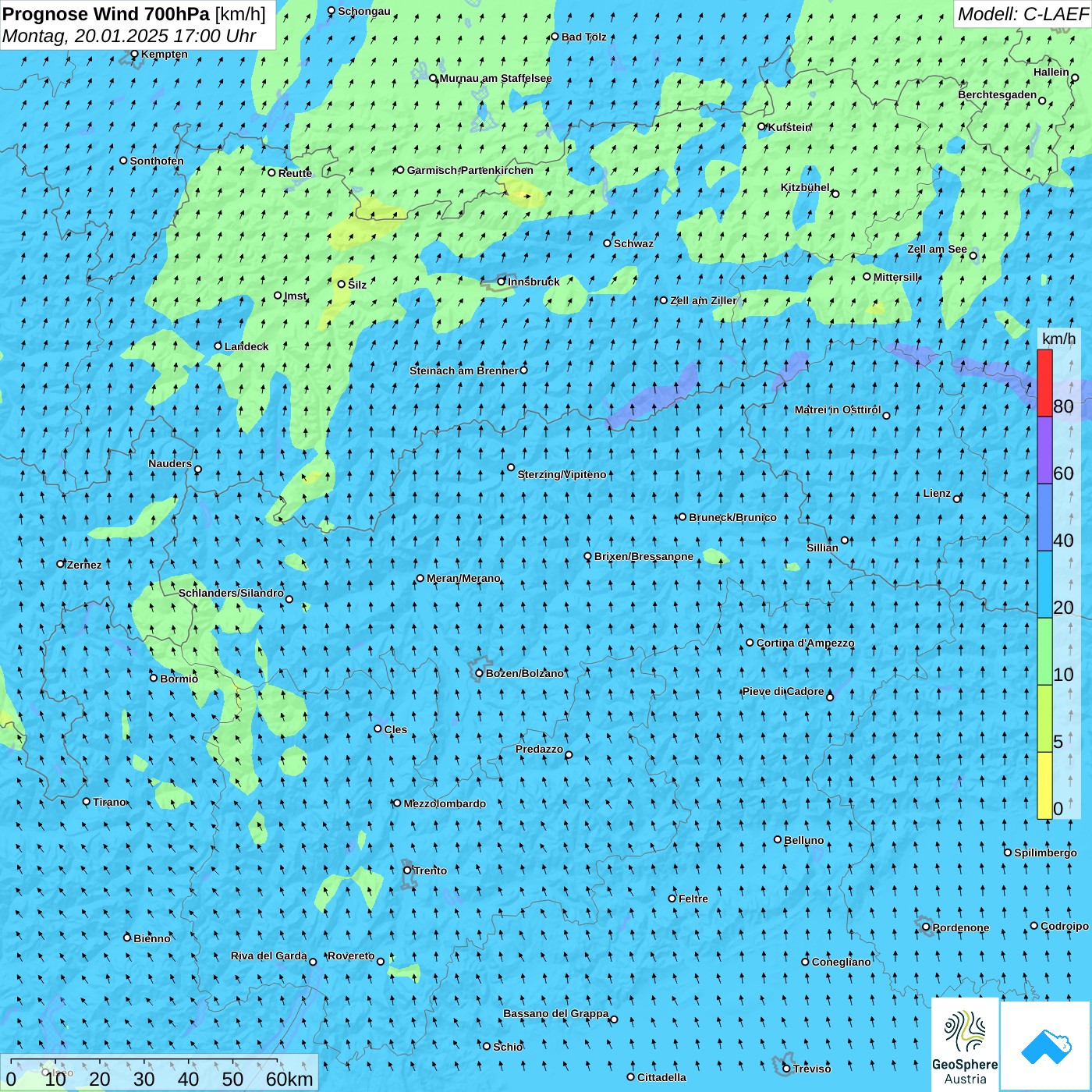This screenshot has width=1092, height=1092.
Task: Click the 'km/h' legend heading
Action: (1058, 339)
